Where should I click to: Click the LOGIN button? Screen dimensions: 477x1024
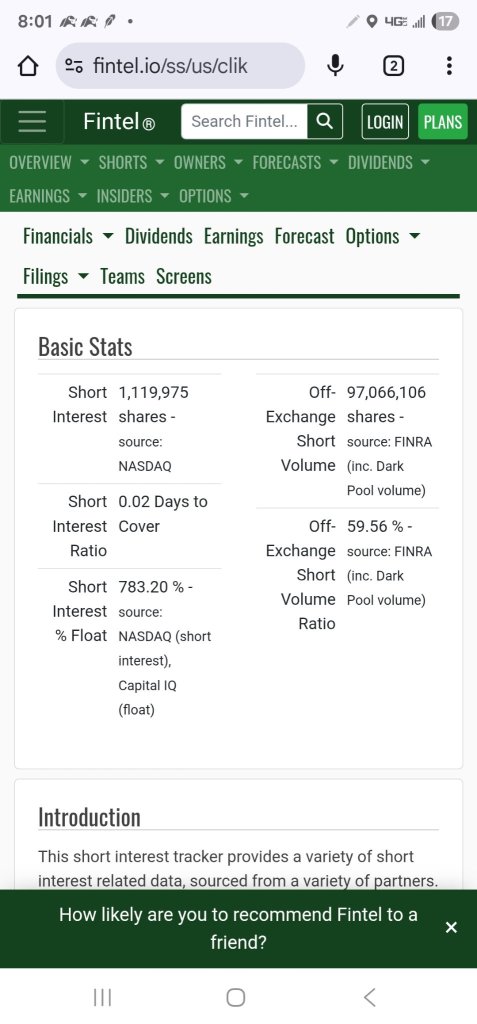pyautogui.click(x=385, y=122)
